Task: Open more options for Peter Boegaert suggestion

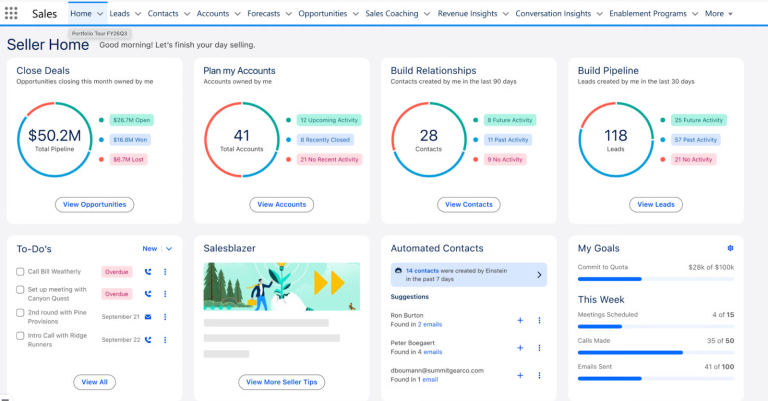Action: pyautogui.click(x=539, y=348)
